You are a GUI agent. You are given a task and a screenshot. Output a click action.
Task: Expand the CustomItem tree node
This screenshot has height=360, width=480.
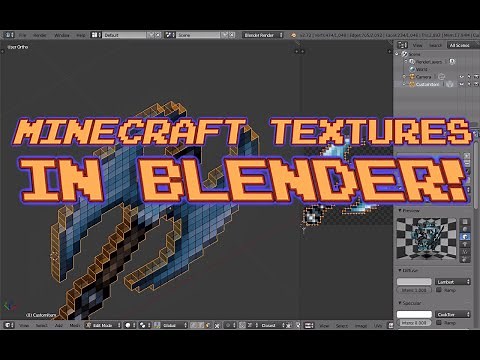point(404,84)
